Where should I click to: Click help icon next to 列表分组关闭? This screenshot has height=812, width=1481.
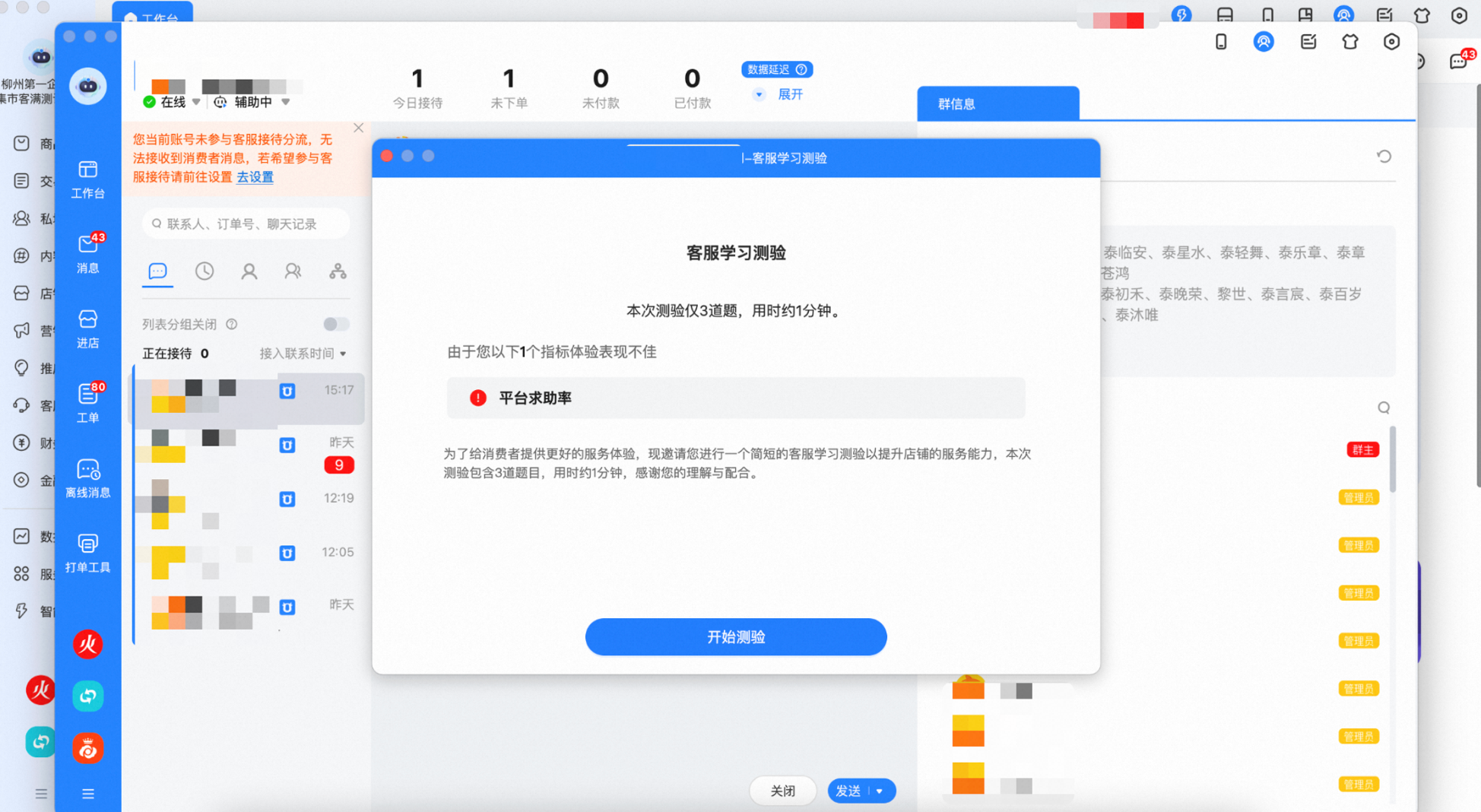pos(232,324)
